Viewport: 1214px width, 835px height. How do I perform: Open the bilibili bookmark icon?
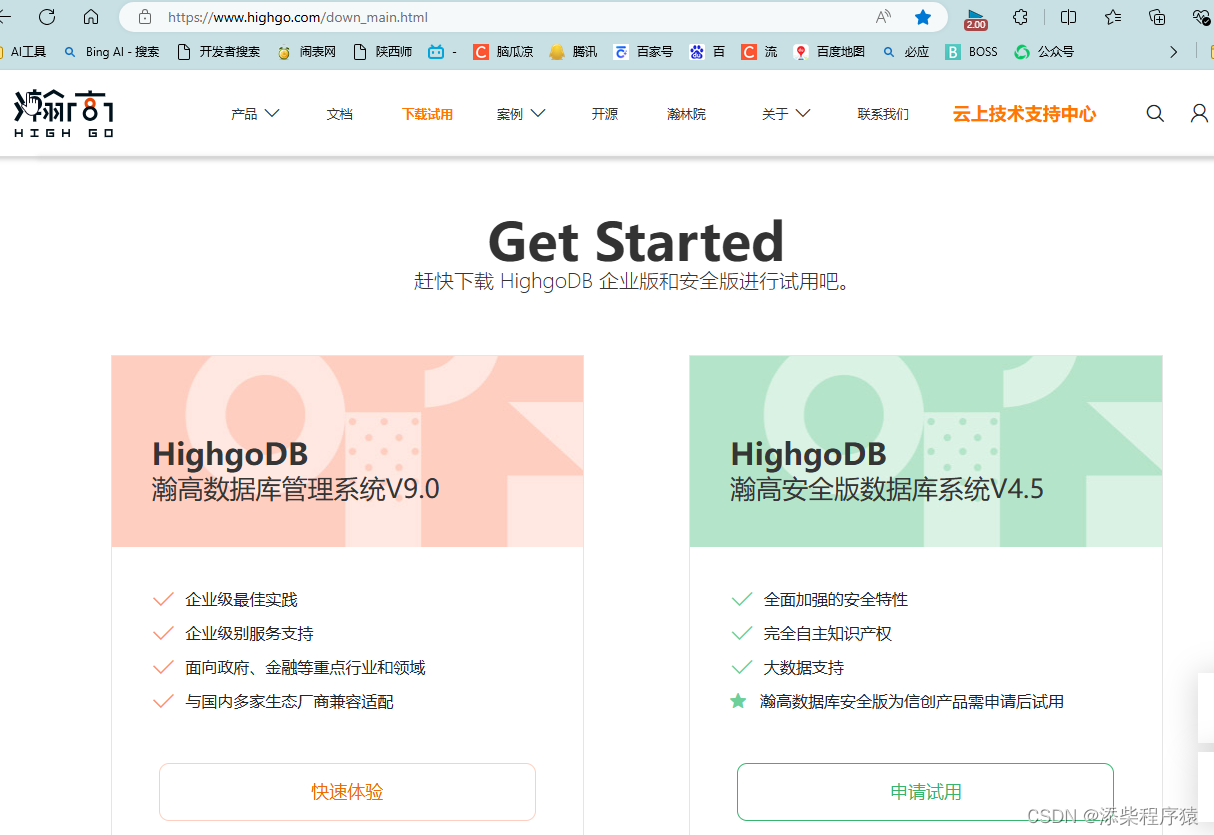click(x=436, y=52)
